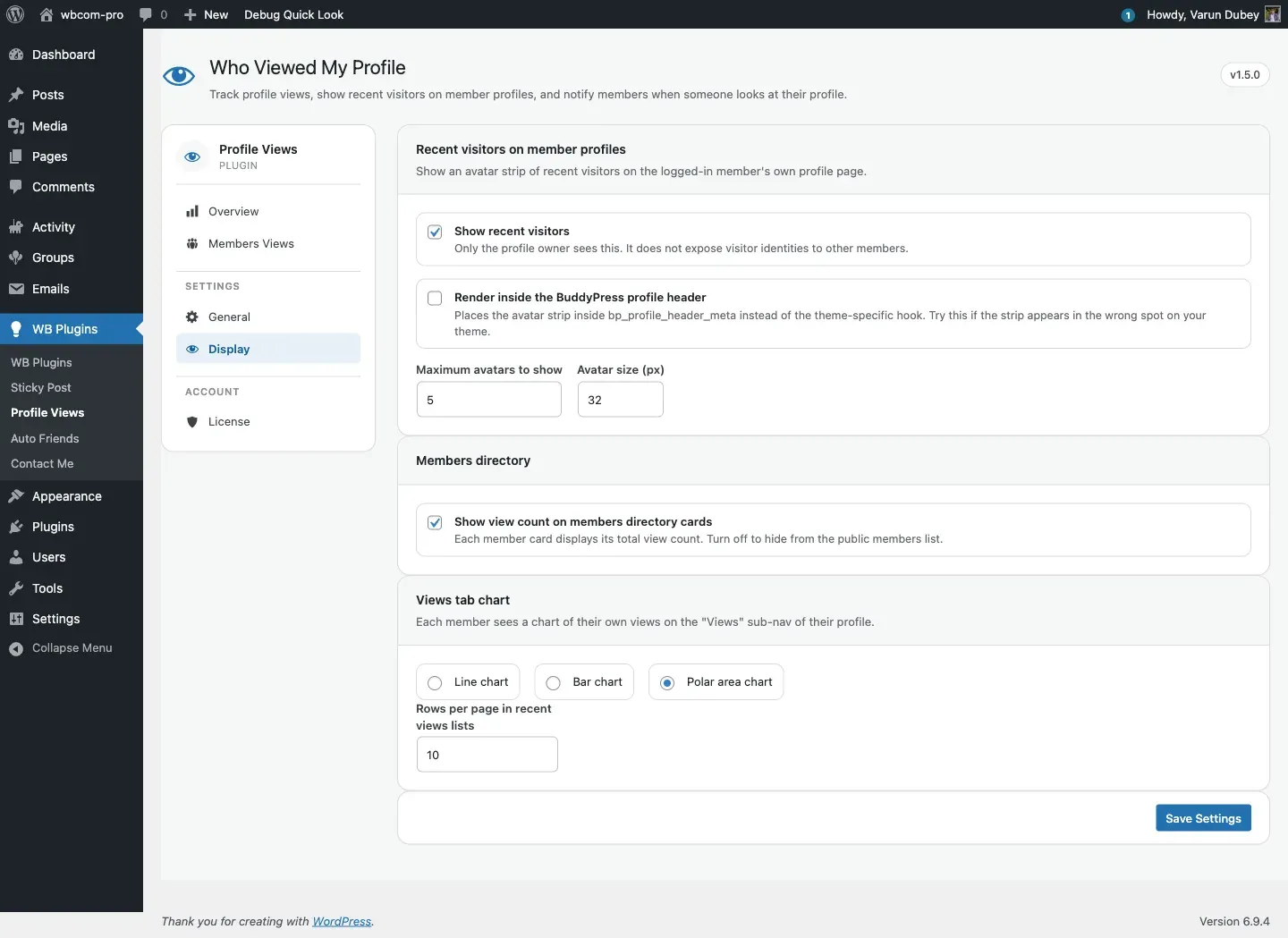Open the Sticky Post submenu item
Screen dimensions: 1288x938
(x=41, y=387)
